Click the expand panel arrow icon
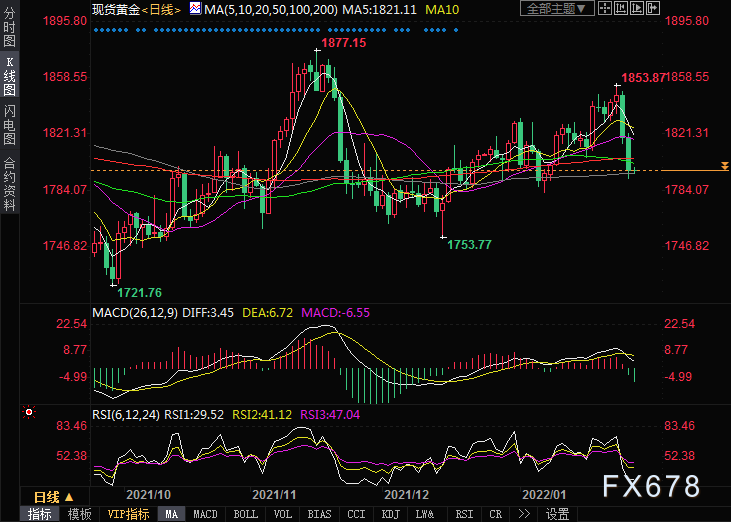The image size is (731, 522). 653,8
